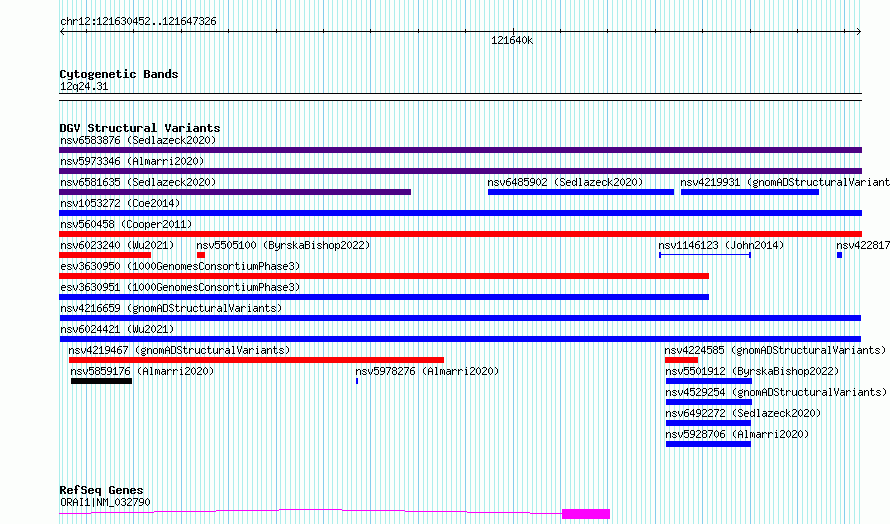
Task: Open the nsv6492272 (Sedlazeck2020) label
Action: click(743, 413)
